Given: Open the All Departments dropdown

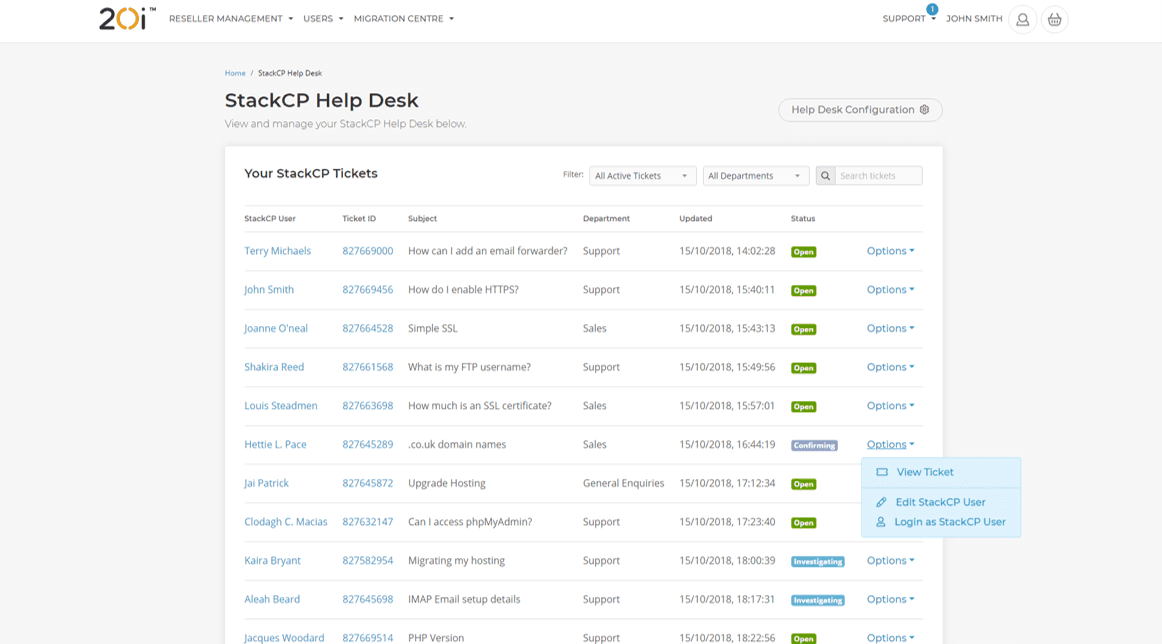Looking at the screenshot, I should click(755, 176).
